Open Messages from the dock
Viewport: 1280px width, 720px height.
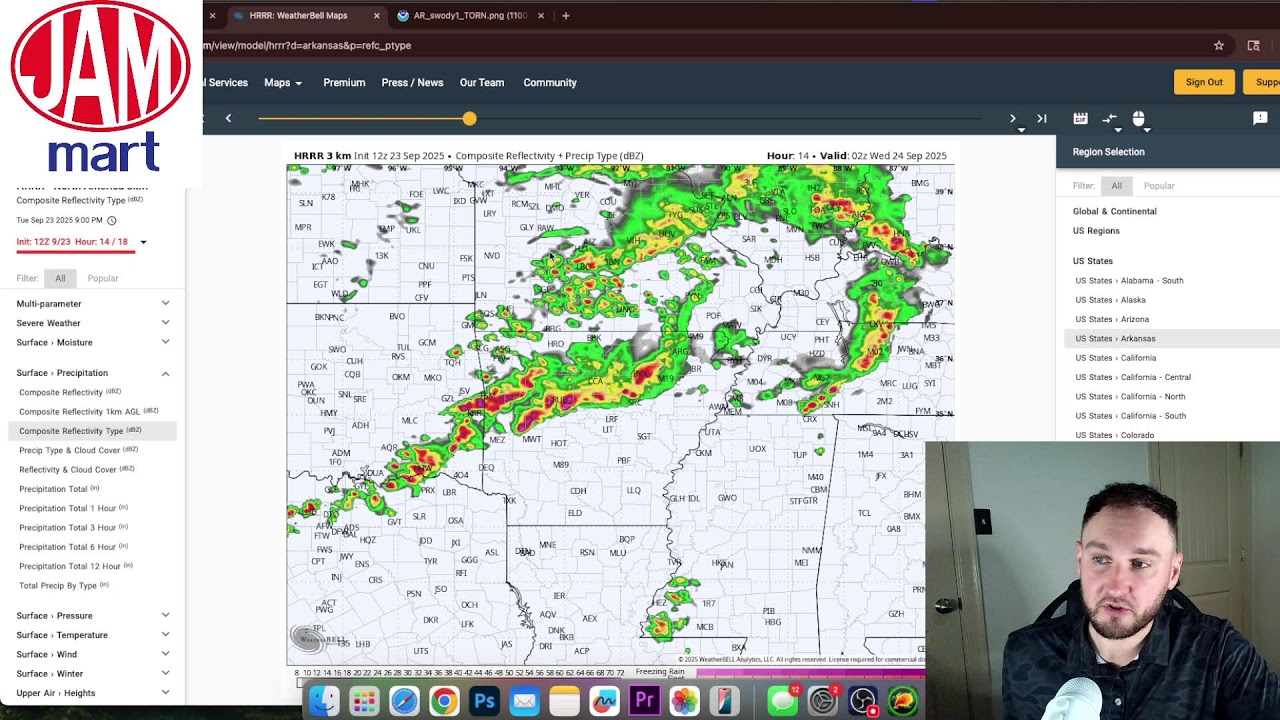tap(782, 701)
